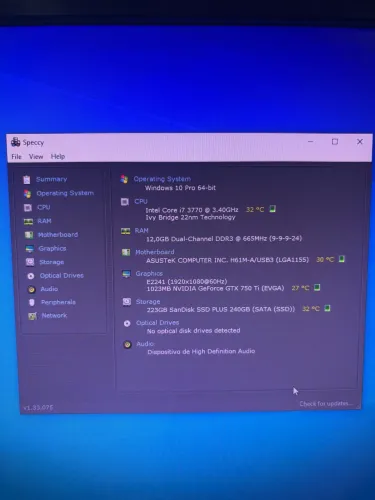375x500 pixels.
Task: Maximize the Speccy window
Action: [x=335, y=142]
